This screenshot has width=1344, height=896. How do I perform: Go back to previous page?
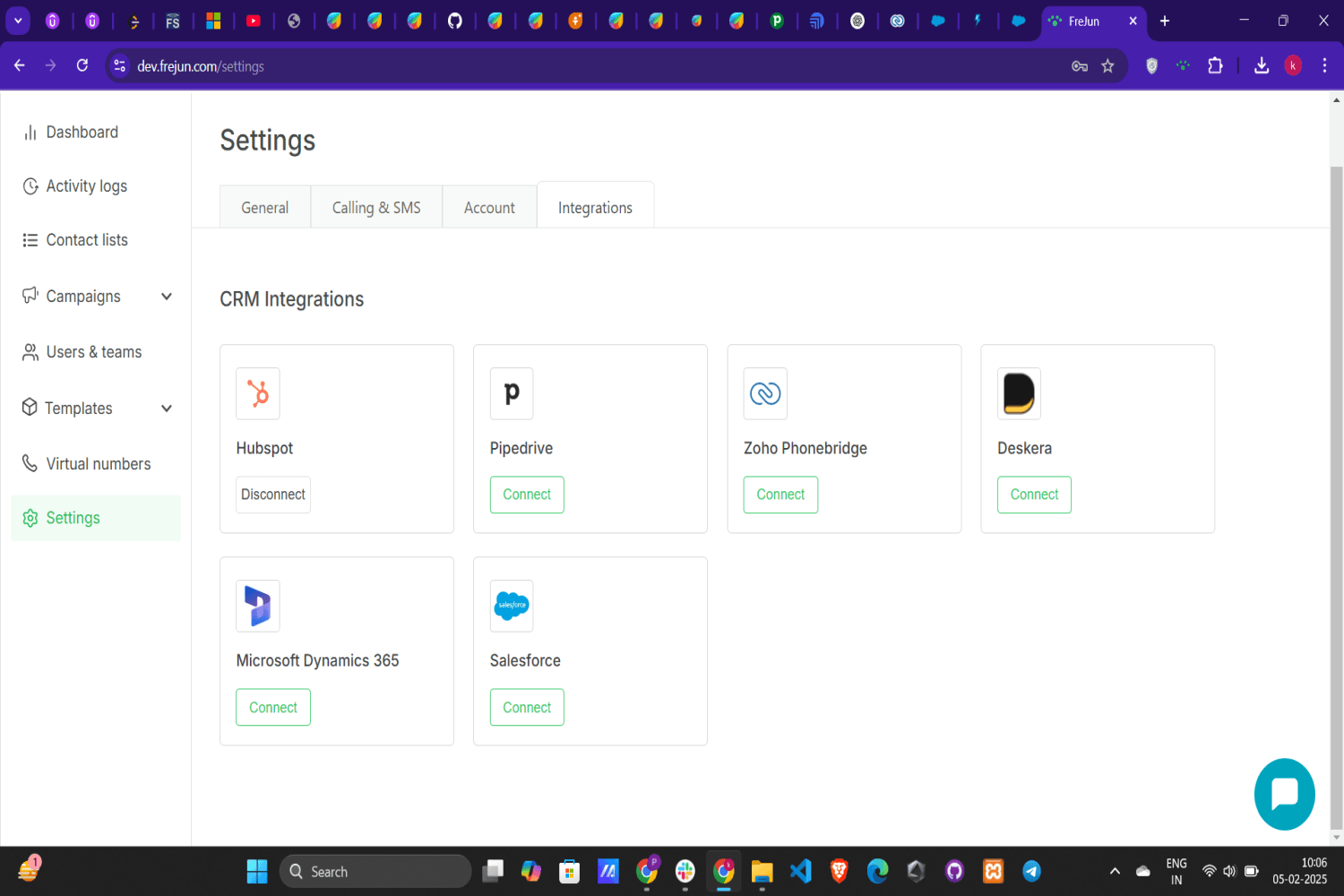20,65
